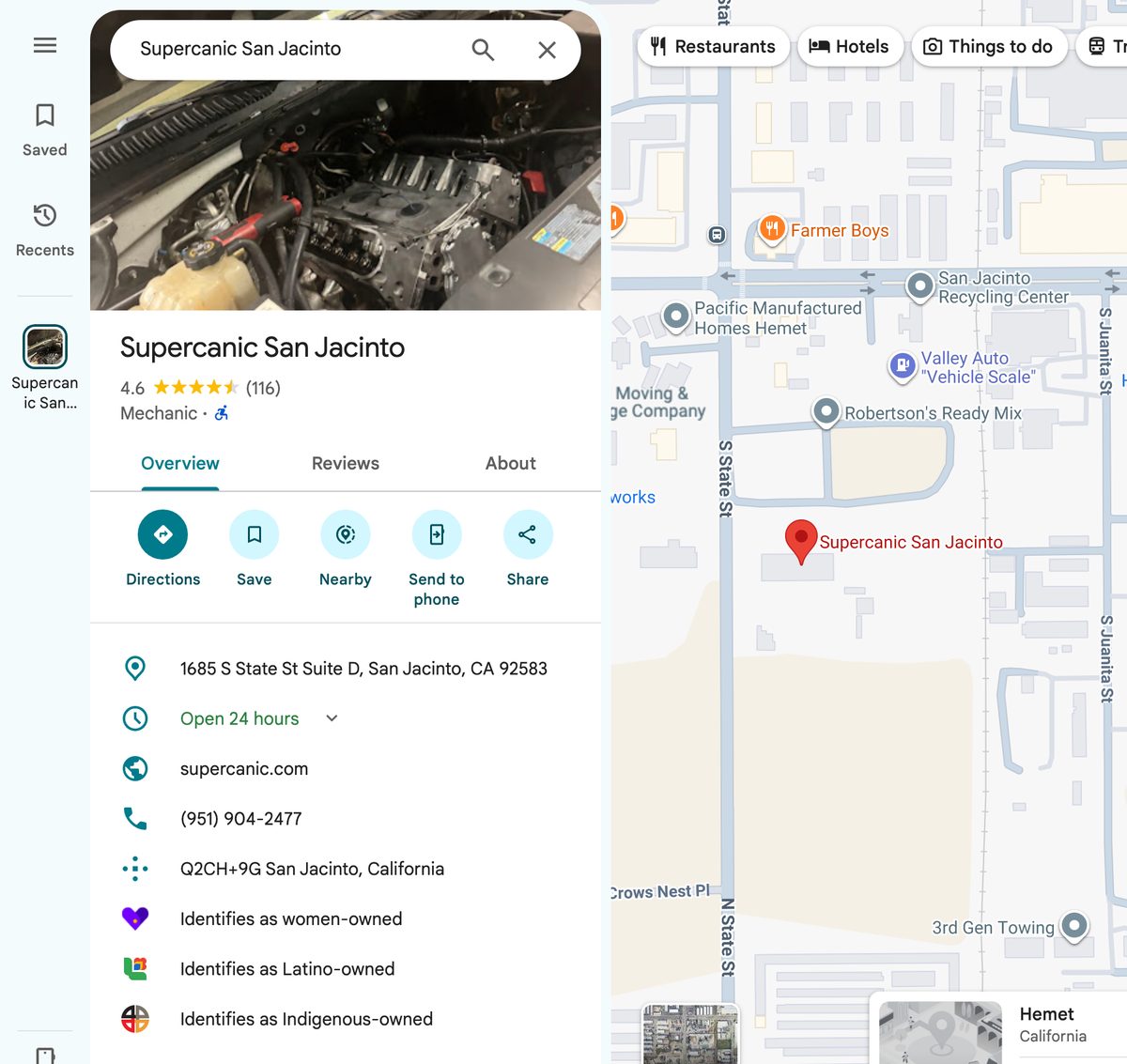Filter map by Hotels chip
Image resolution: width=1127 pixels, height=1064 pixels.
850,47
